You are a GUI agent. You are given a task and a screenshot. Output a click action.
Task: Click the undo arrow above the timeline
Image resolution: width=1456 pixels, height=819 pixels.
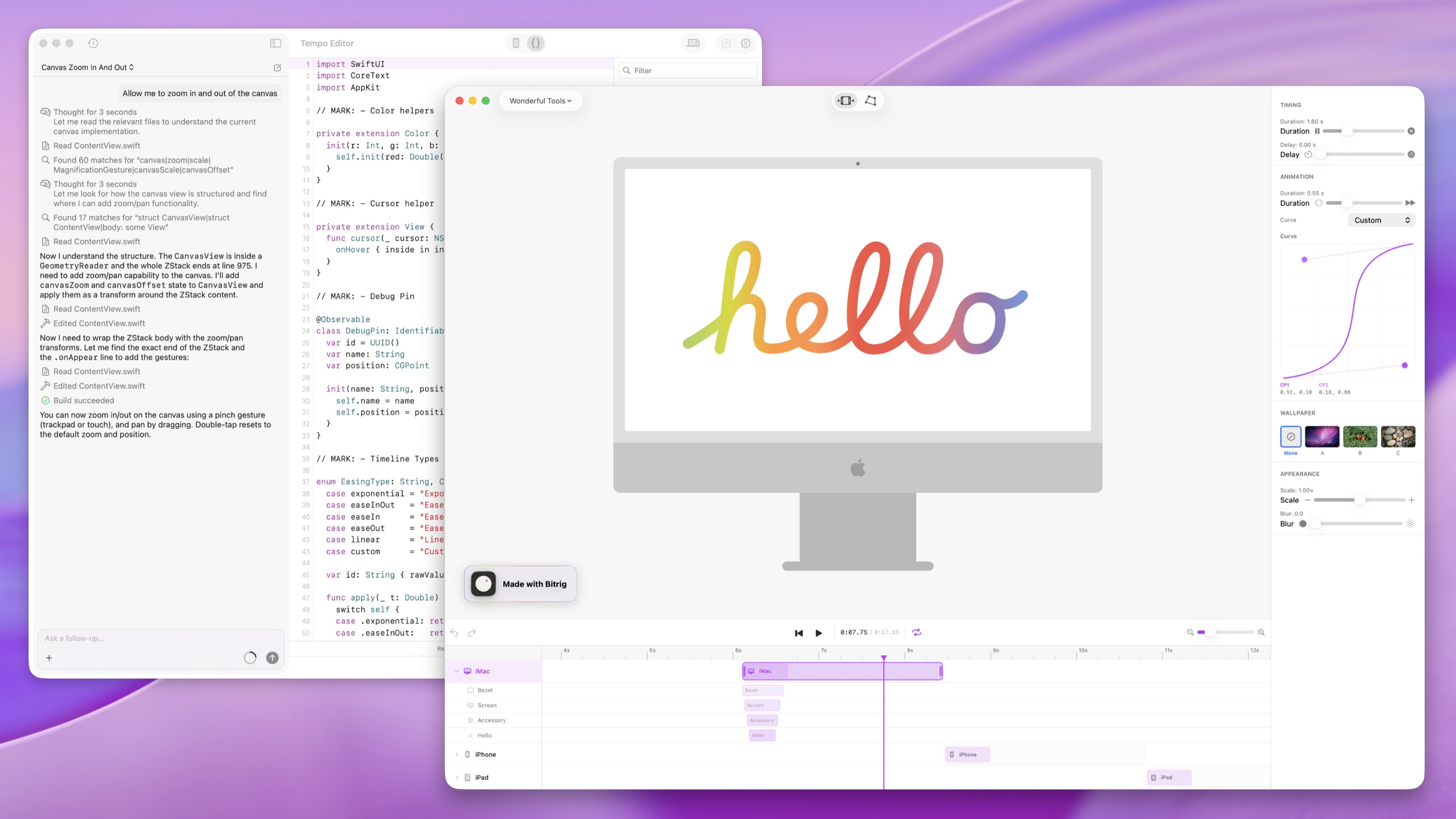(x=454, y=633)
